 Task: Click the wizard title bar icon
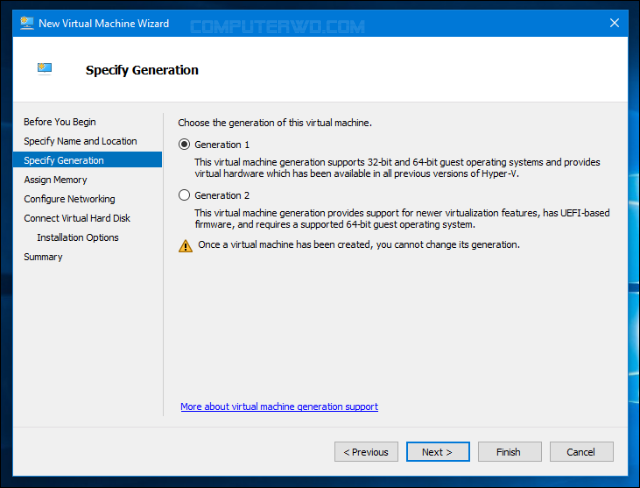pyautogui.click(x=27, y=23)
